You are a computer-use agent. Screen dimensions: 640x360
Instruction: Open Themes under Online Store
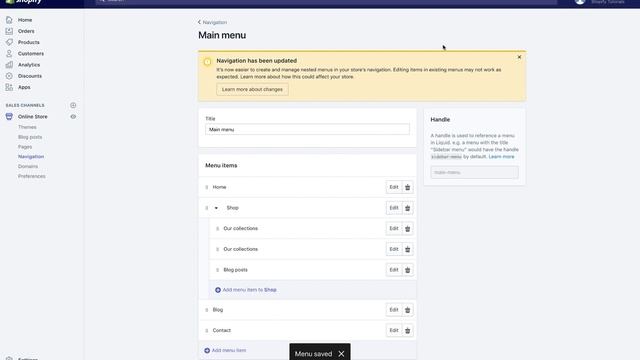pos(27,127)
